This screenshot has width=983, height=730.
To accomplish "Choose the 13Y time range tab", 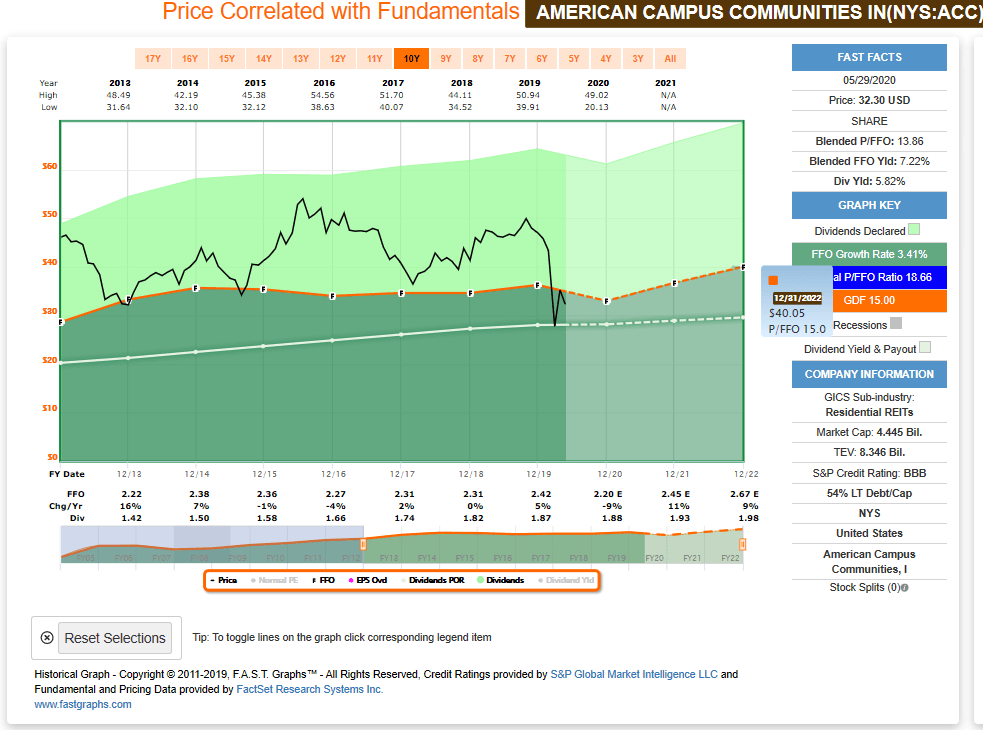I will coord(301,58).
